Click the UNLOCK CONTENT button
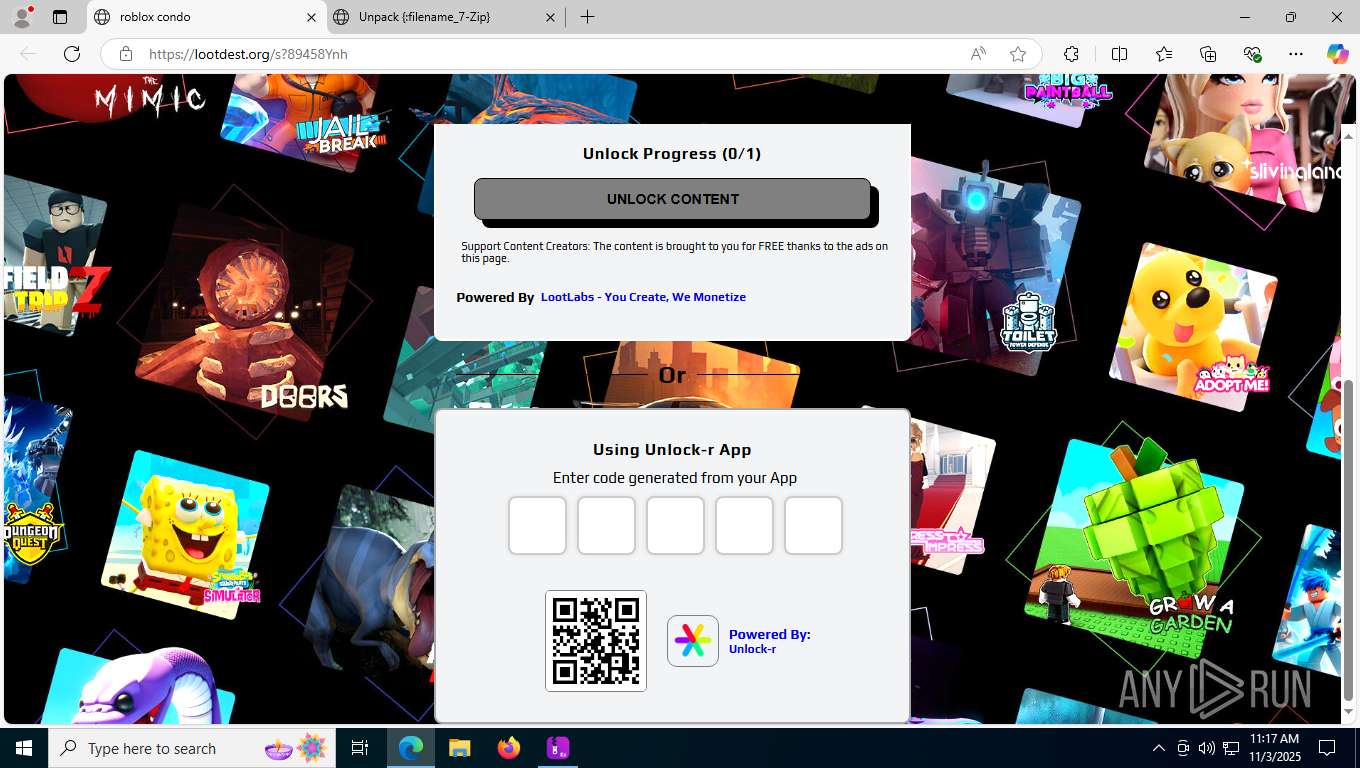This screenshot has width=1360, height=768. coord(672,199)
